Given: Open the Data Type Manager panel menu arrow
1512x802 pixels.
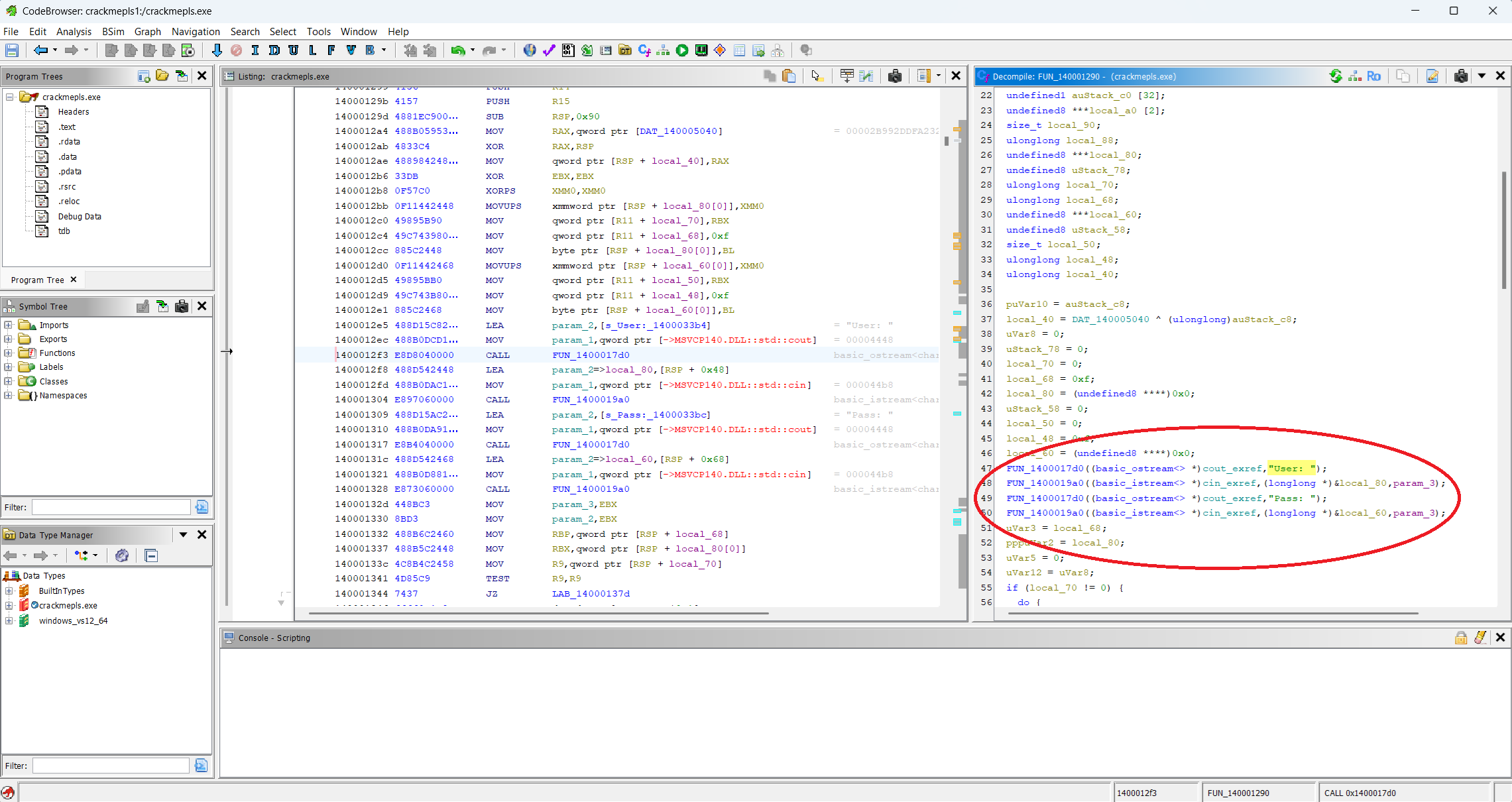Looking at the screenshot, I should tap(183, 535).
